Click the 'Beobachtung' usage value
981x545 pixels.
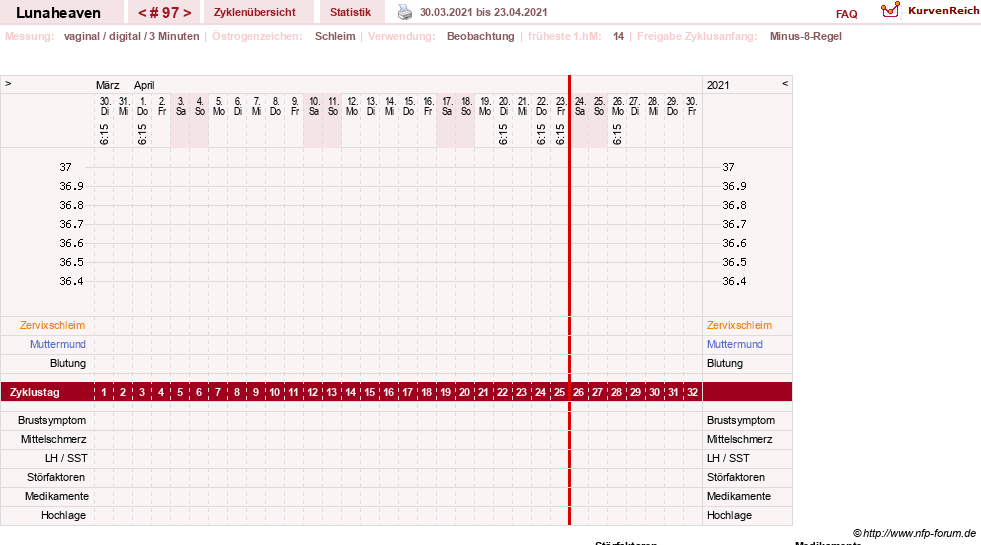pyautogui.click(x=480, y=36)
